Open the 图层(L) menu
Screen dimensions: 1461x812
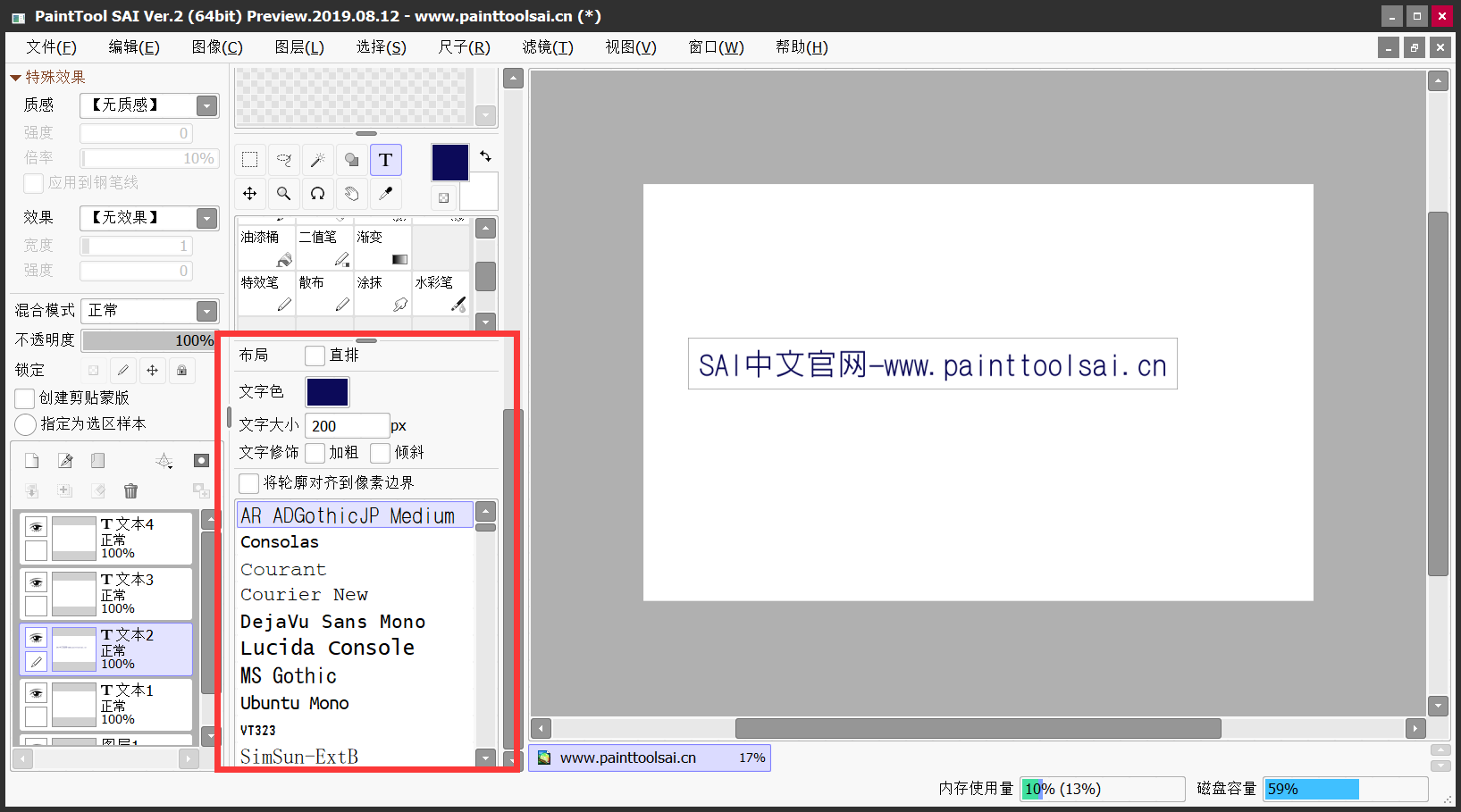(299, 47)
